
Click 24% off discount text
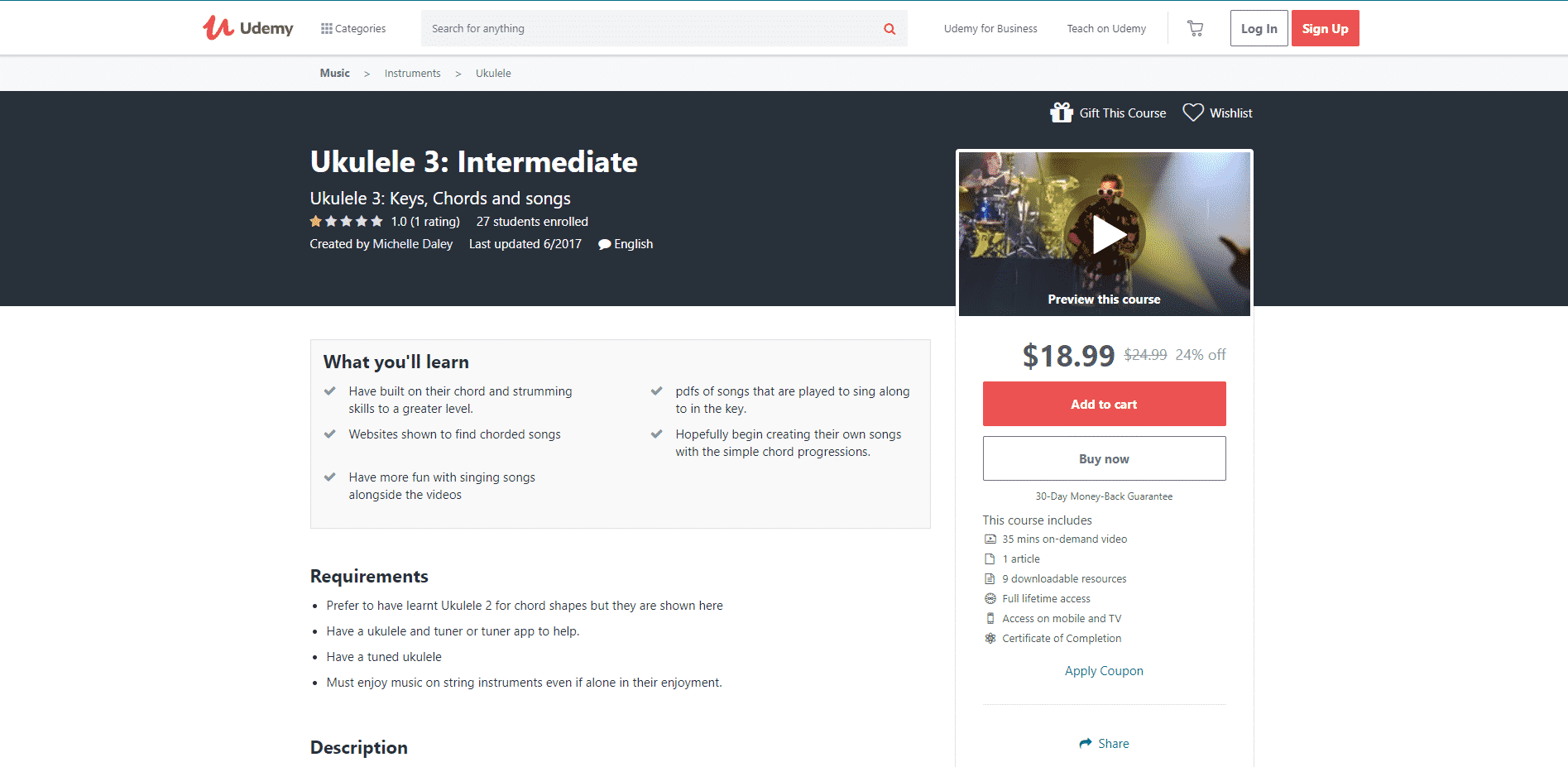tap(1200, 354)
